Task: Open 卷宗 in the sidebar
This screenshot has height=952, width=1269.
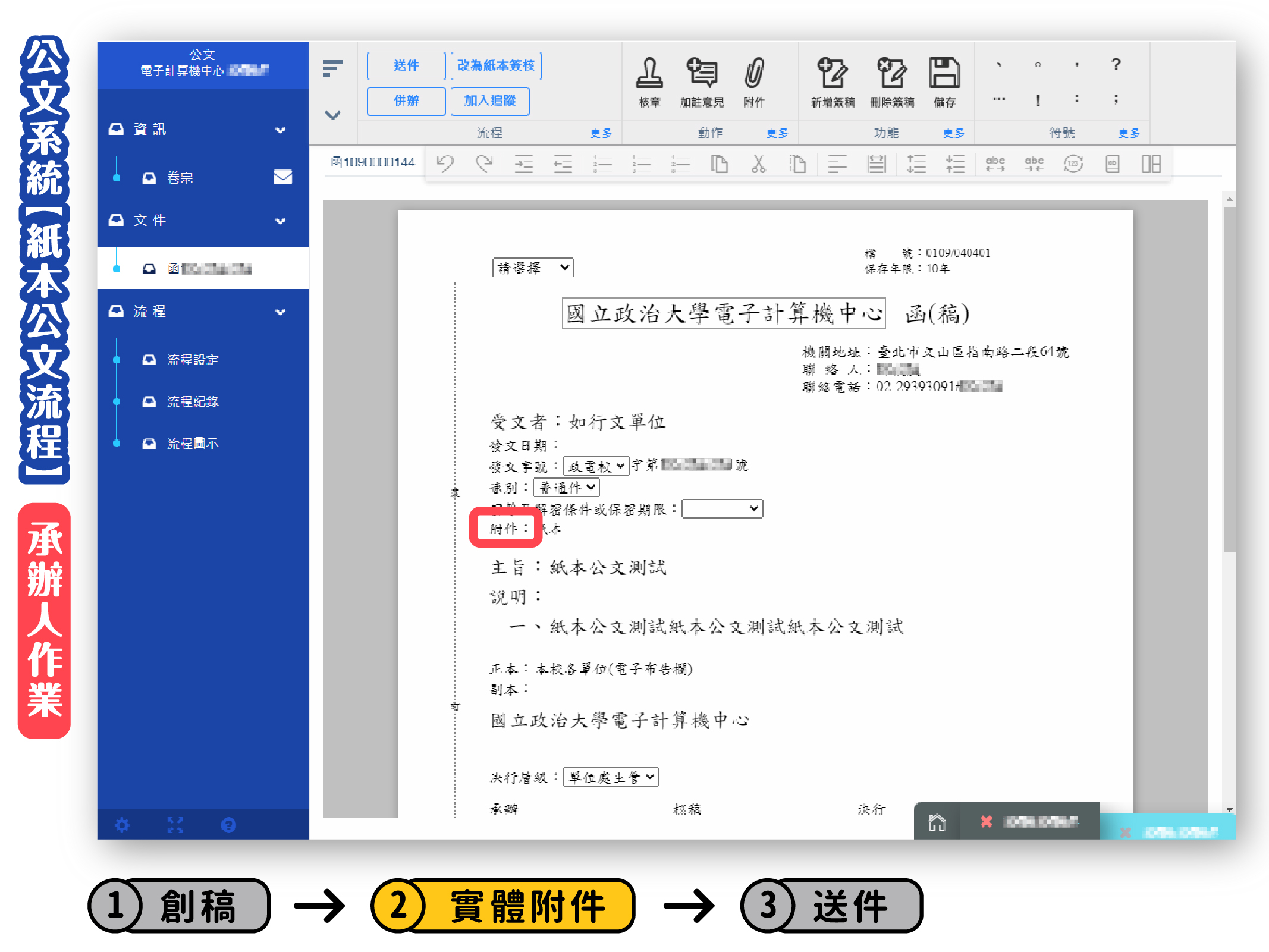Action: pos(180,178)
